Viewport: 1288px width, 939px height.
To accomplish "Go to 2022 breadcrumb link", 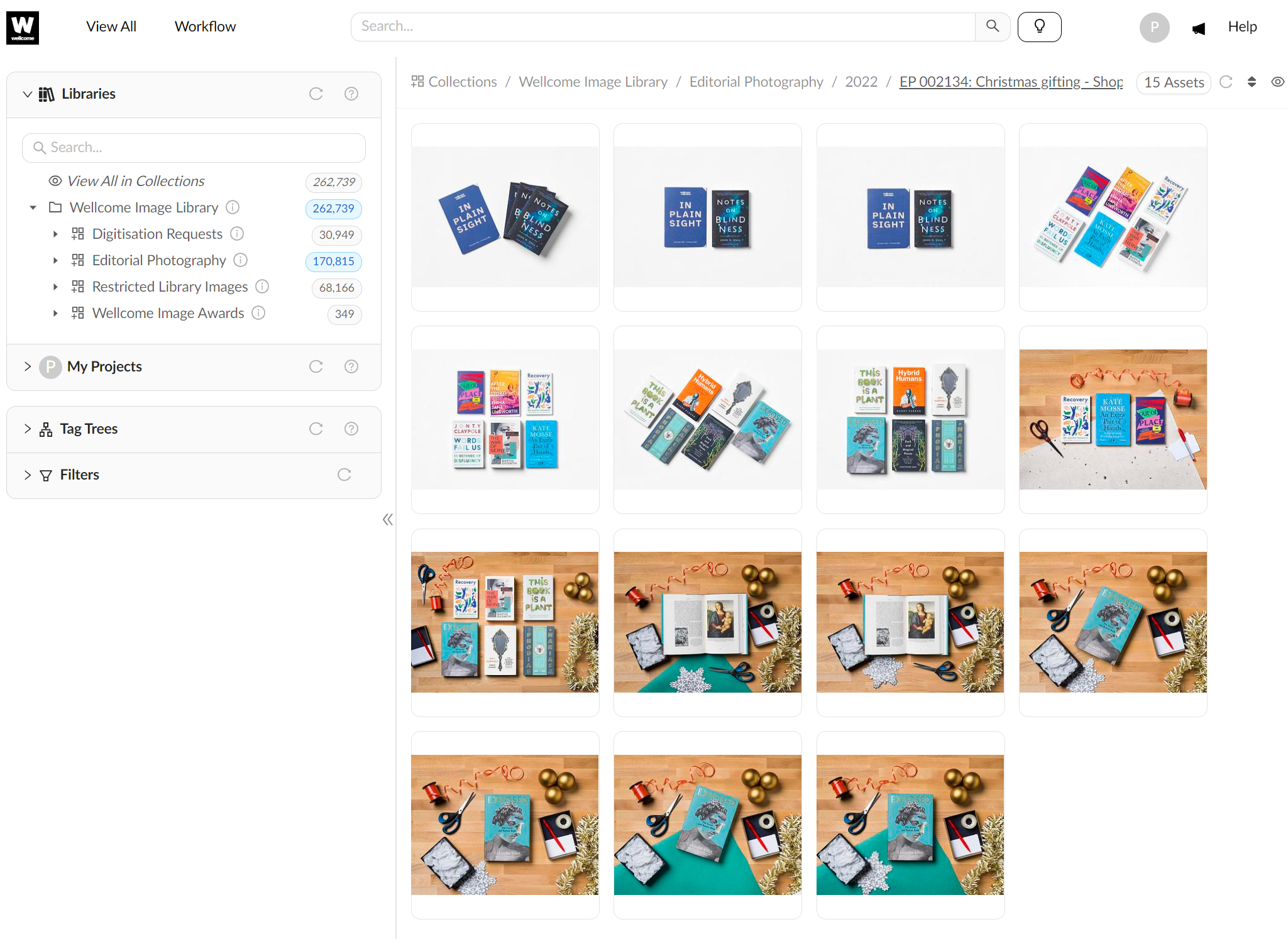I will pos(861,82).
